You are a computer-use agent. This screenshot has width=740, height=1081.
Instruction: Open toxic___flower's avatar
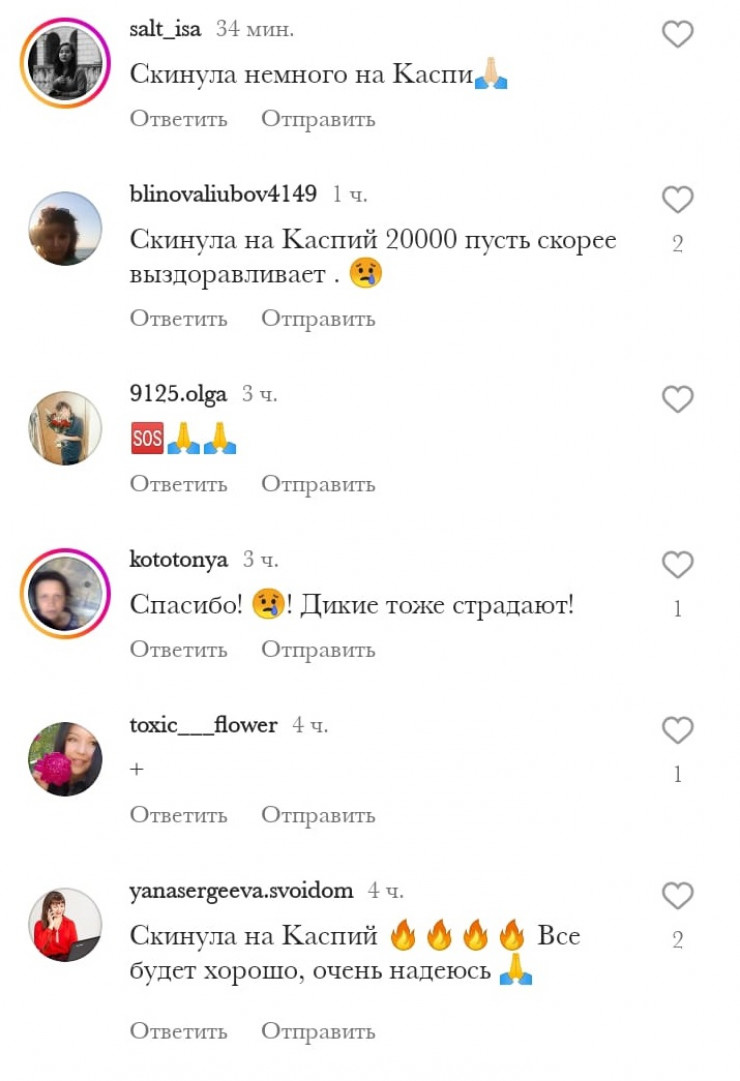click(x=65, y=759)
